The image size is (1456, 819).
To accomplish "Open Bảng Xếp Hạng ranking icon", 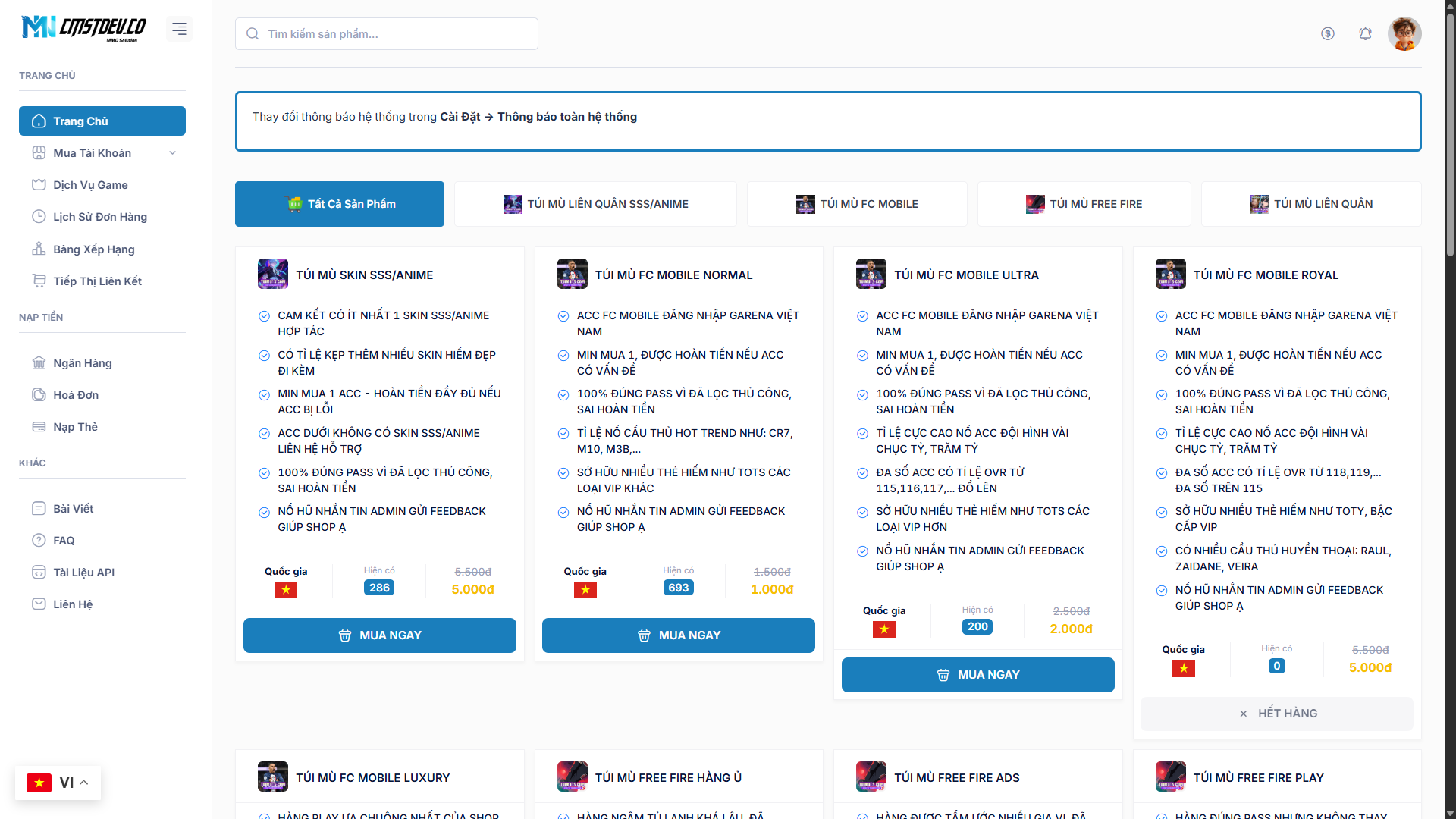I will pos(39,249).
